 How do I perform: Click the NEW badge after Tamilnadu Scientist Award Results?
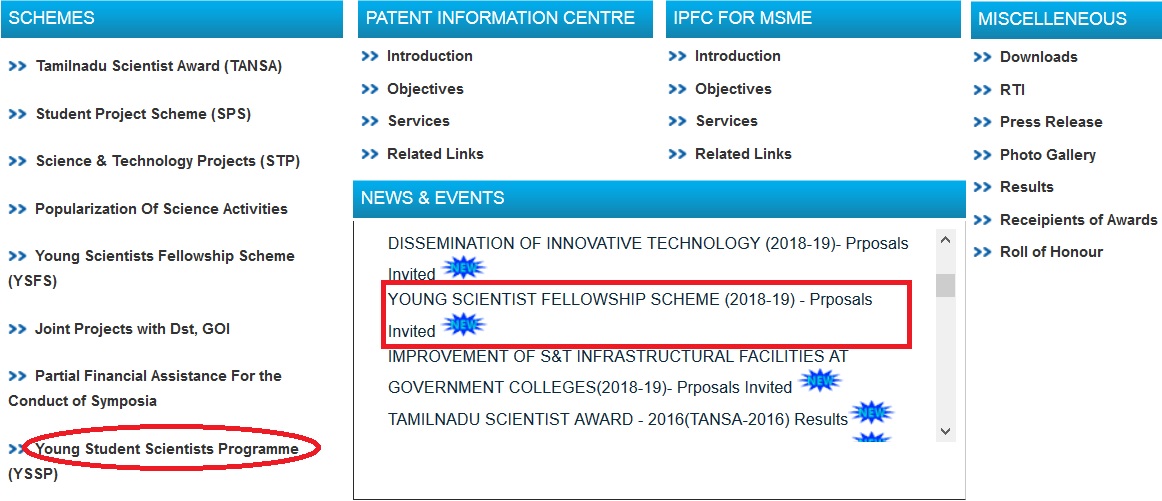pos(871,413)
